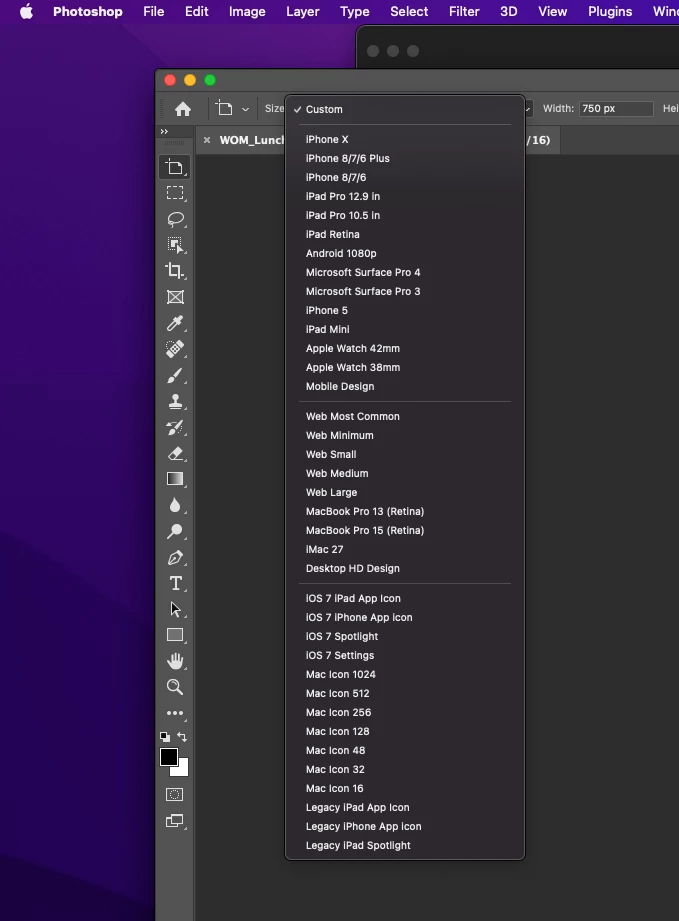The width and height of the screenshot is (679, 921).
Task: Select the Rectangular Marquee tool
Action: click(174, 193)
